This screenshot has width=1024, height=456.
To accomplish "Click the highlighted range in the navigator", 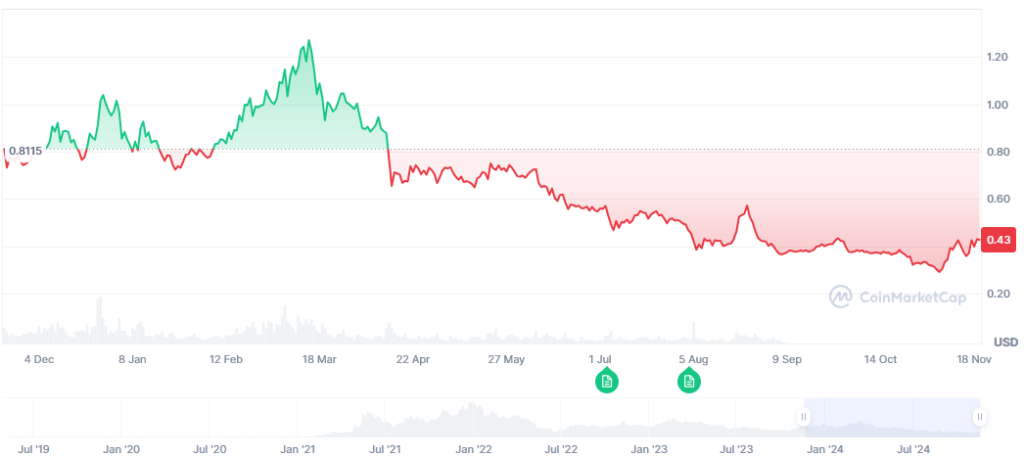I will (x=891, y=416).
